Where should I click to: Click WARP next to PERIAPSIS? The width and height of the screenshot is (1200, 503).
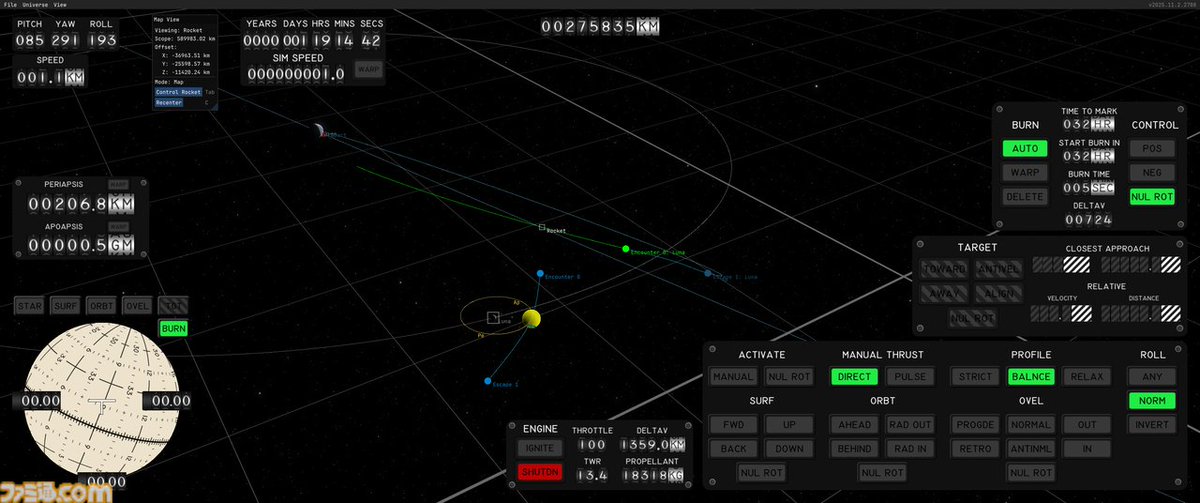[x=118, y=185]
